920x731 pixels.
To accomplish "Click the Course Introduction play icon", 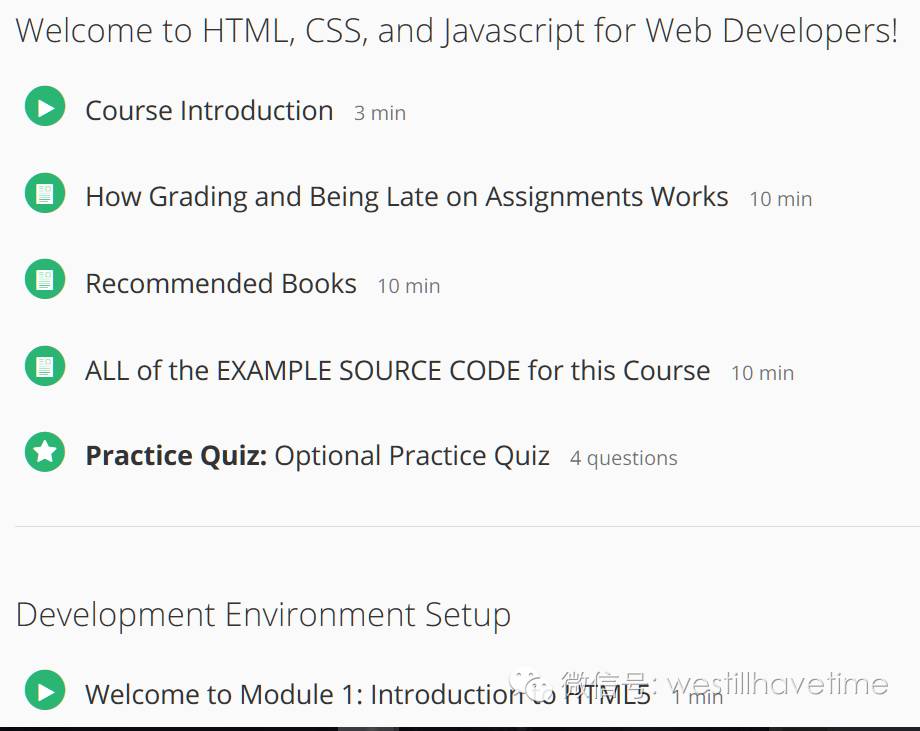I will point(45,106).
